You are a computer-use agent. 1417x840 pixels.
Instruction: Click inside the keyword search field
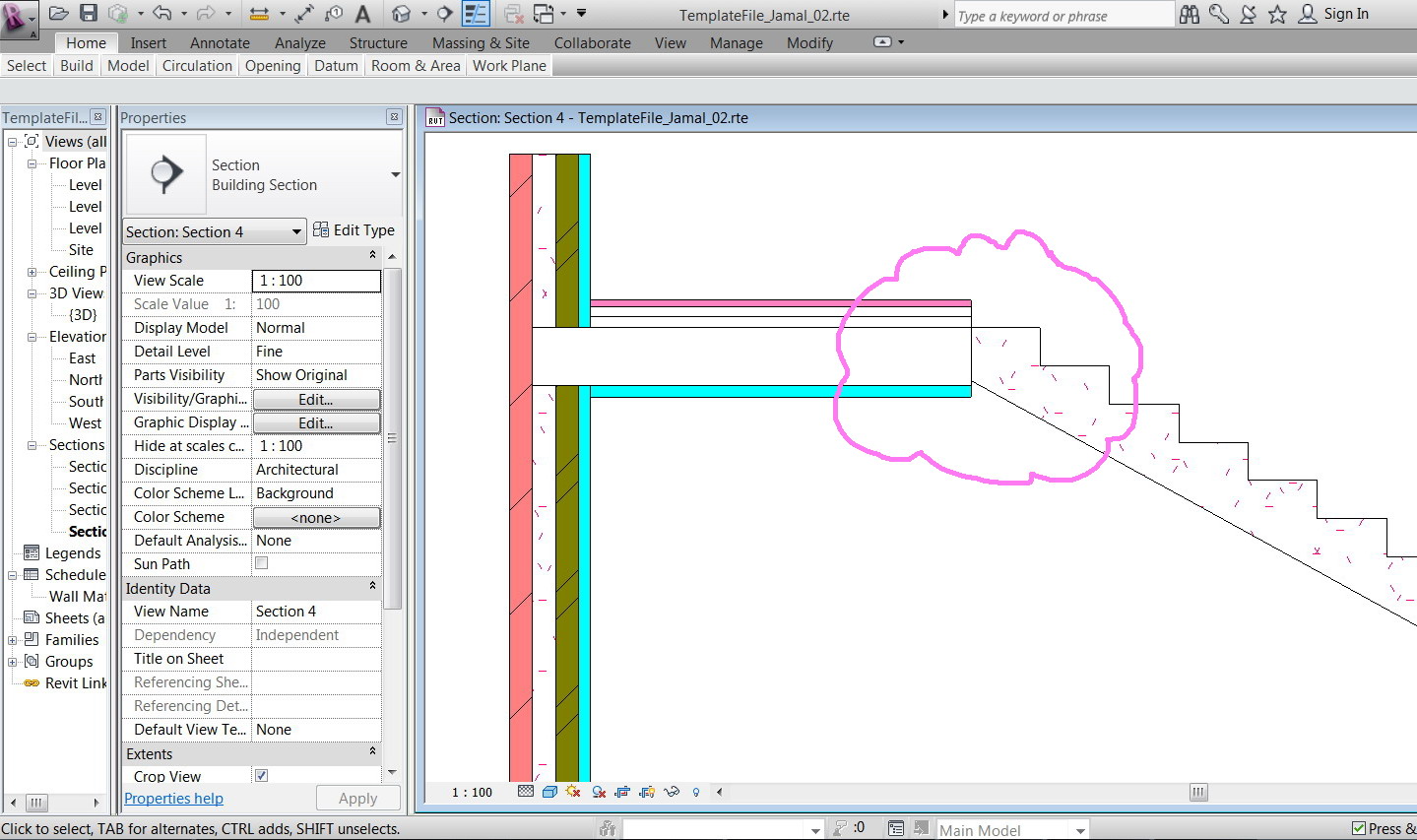click(1063, 14)
